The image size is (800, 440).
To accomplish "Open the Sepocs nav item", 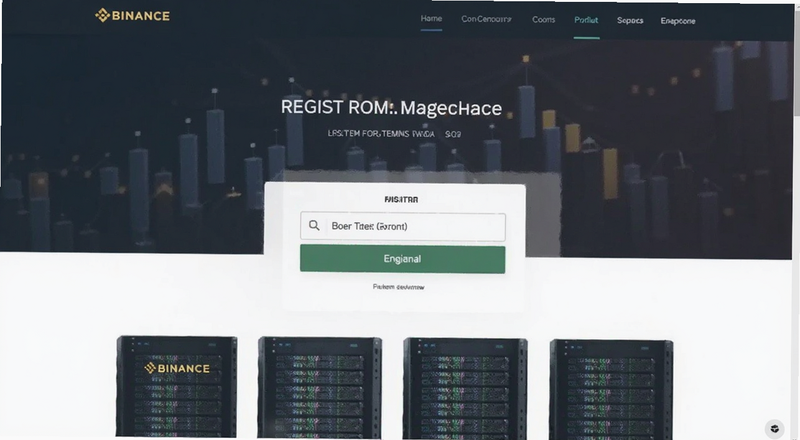I will tap(630, 20).
